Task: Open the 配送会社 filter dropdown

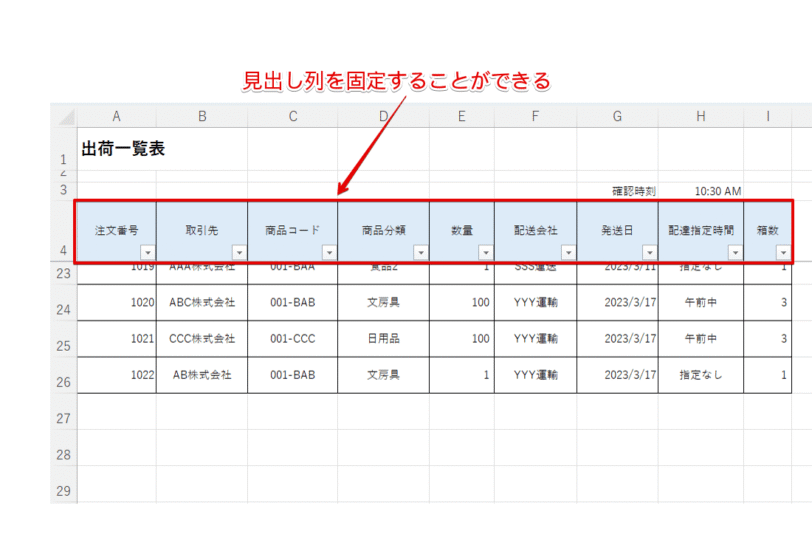Action: click(x=568, y=253)
